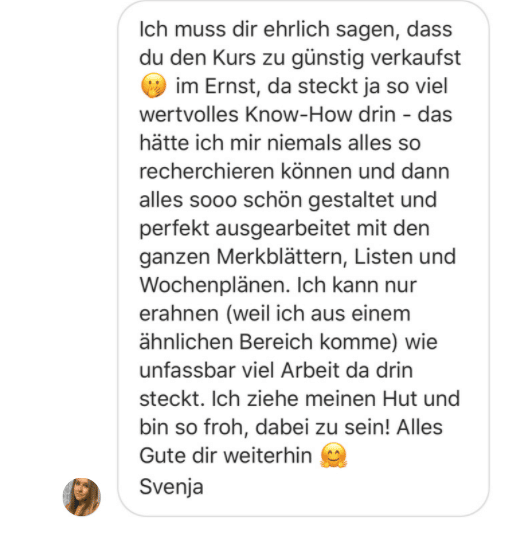
Task: Click the word Wochenplänen
Action: 215,285
